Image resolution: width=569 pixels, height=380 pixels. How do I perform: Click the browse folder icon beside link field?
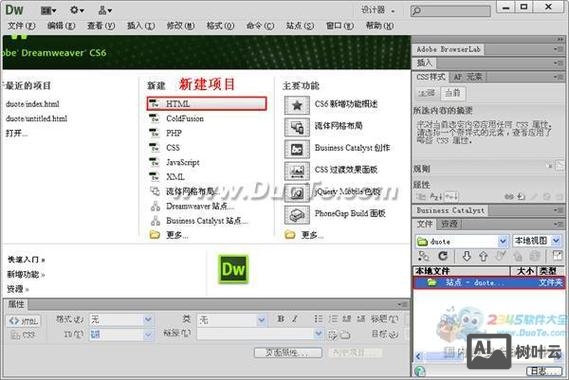tap(345, 334)
